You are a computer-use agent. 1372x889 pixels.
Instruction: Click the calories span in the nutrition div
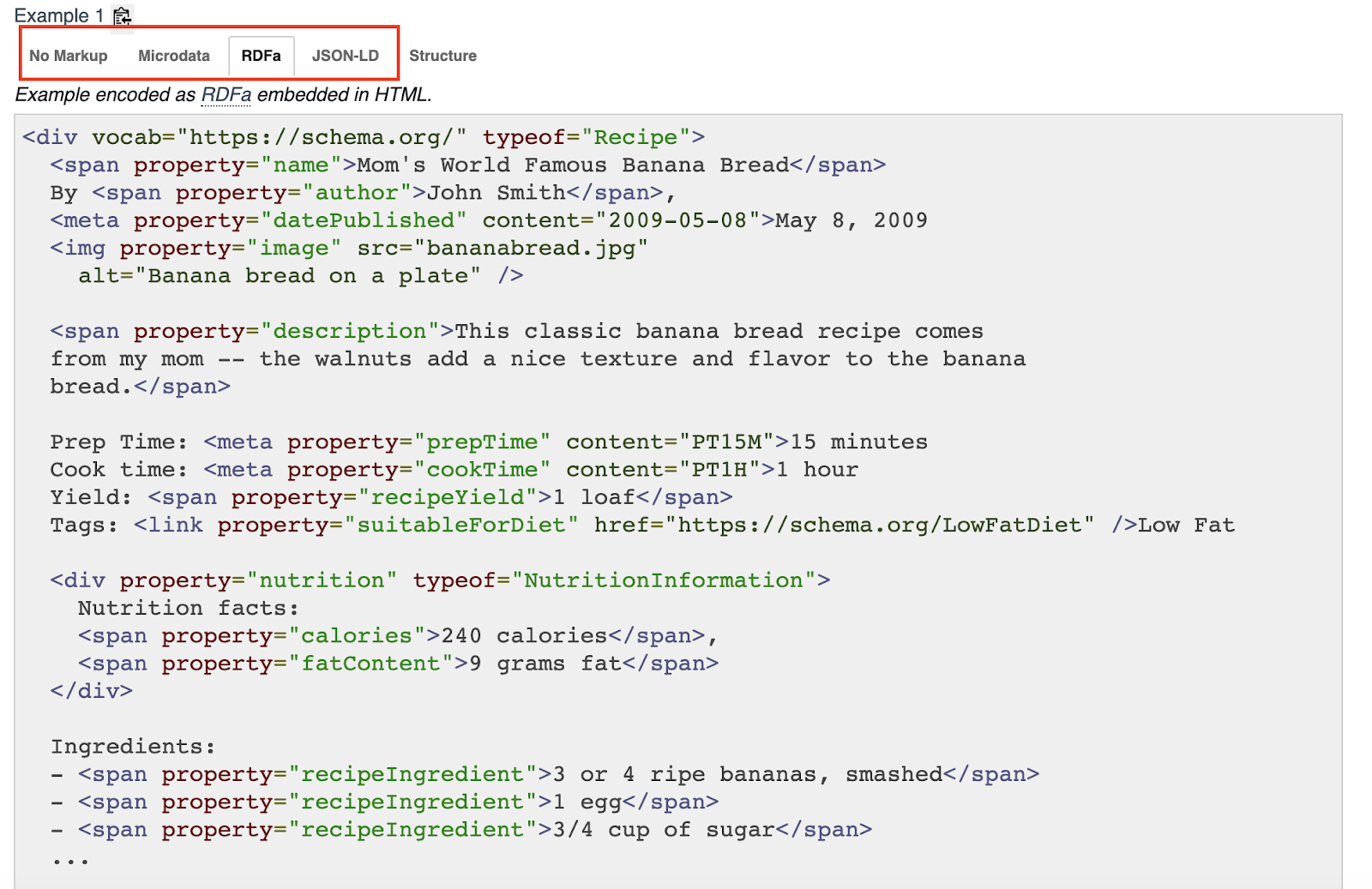point(357,635)
